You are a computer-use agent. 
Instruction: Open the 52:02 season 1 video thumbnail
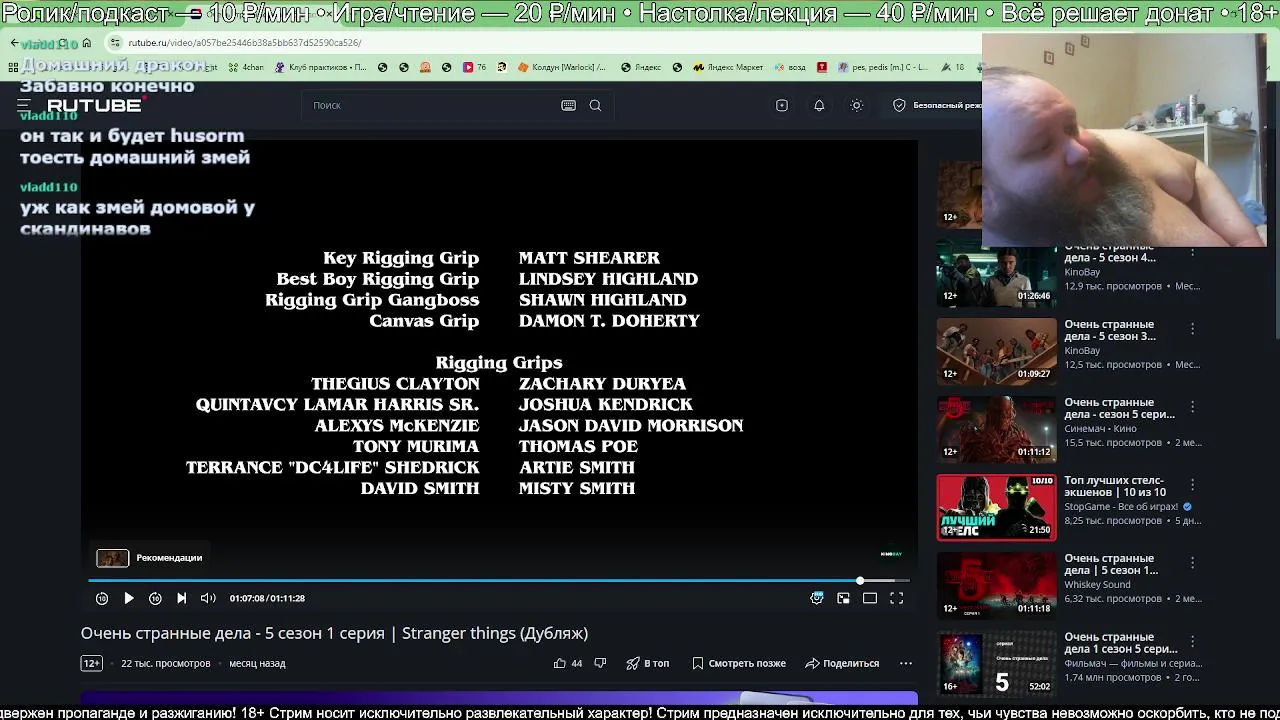(x=996, y=663)
